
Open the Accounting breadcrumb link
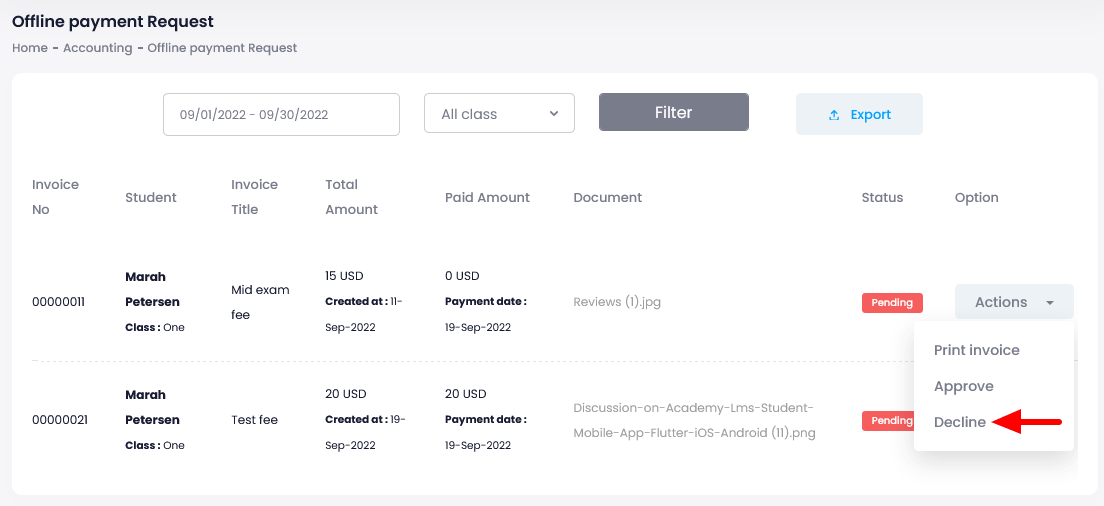(x=98, y=48)
